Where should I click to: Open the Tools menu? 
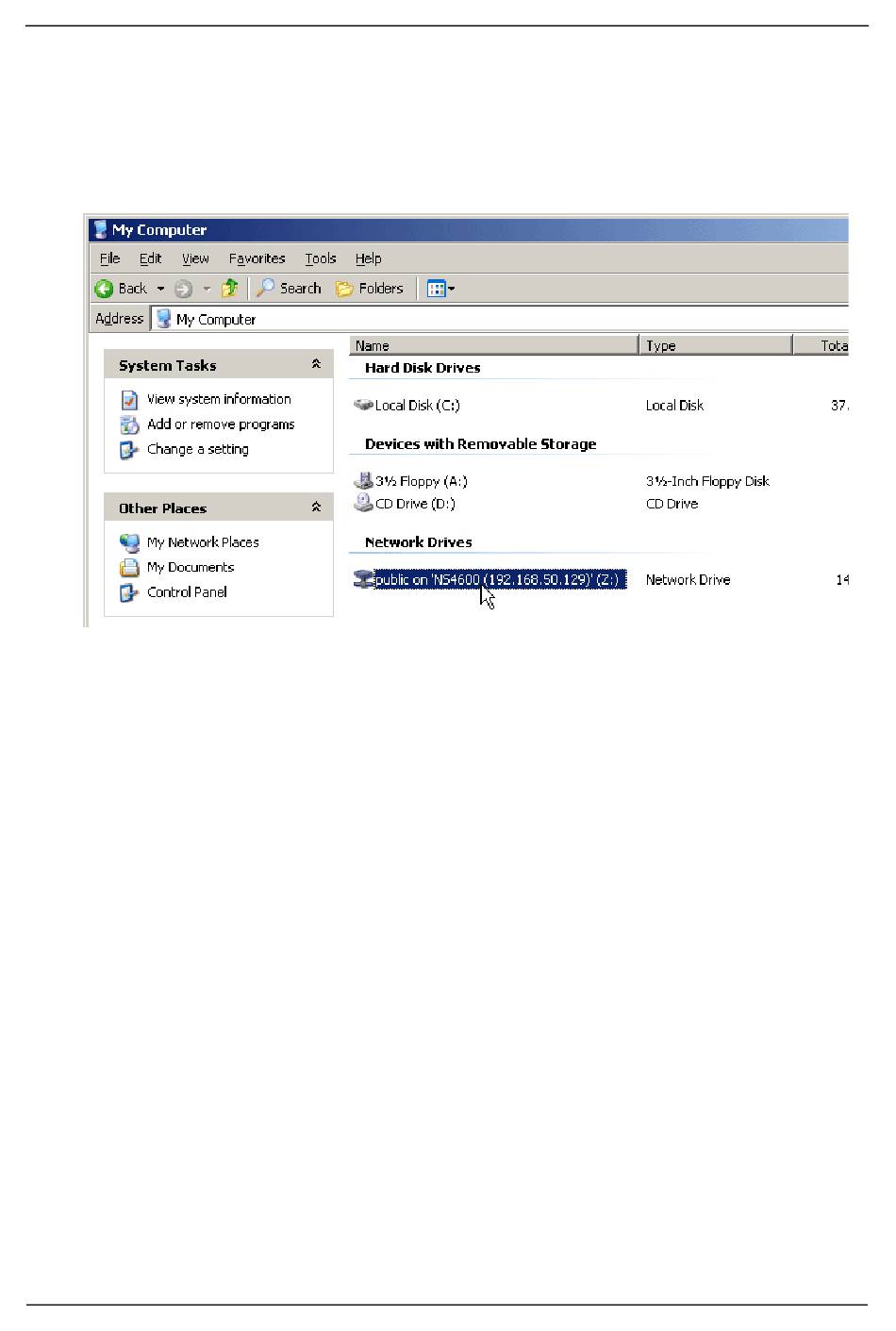[321, 258]
